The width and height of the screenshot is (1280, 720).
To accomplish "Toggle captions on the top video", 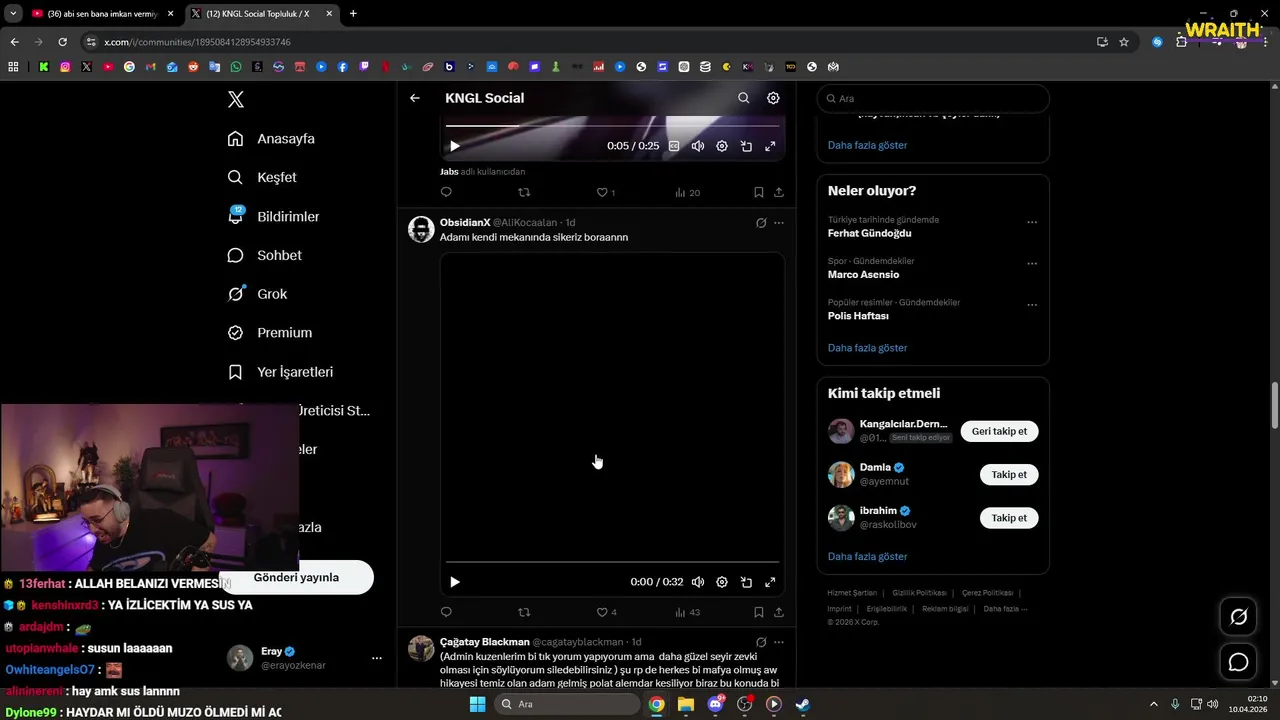I will (x=674, y=146).
